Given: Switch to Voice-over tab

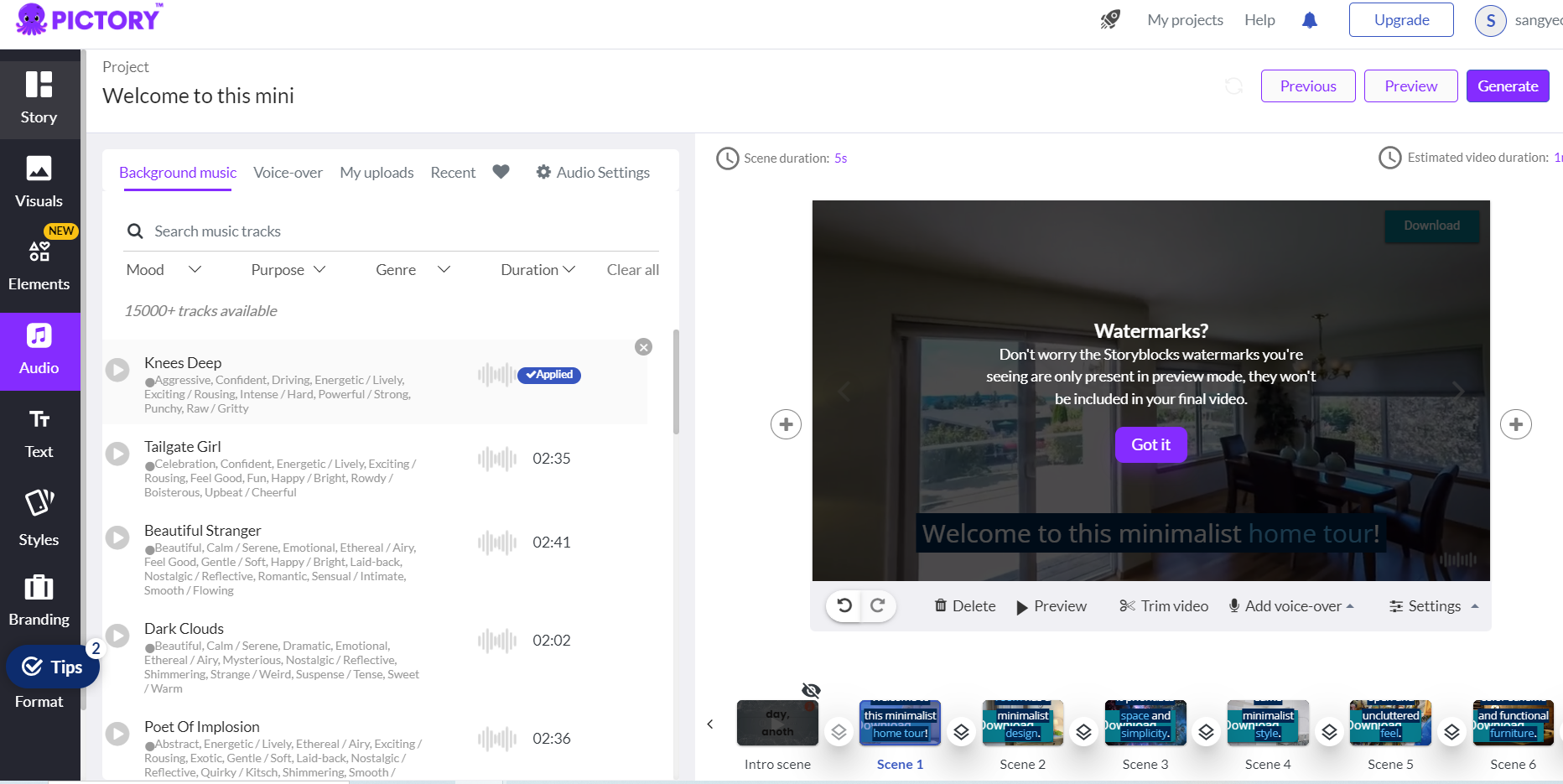Looking at the screenshot, I should pyautogui.click(x=288, y=172).
